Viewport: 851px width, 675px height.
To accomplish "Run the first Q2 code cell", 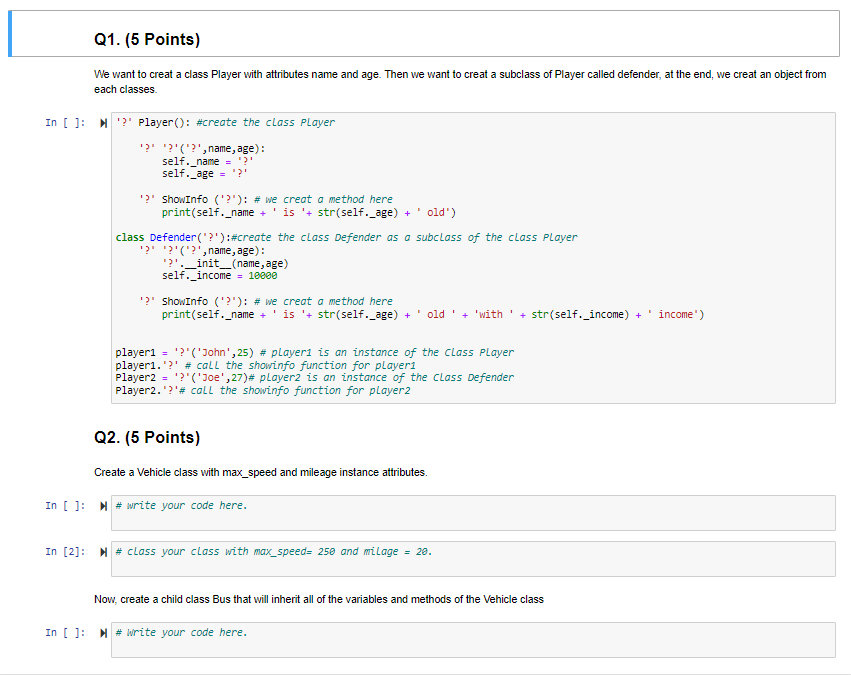I will (102, 505).
